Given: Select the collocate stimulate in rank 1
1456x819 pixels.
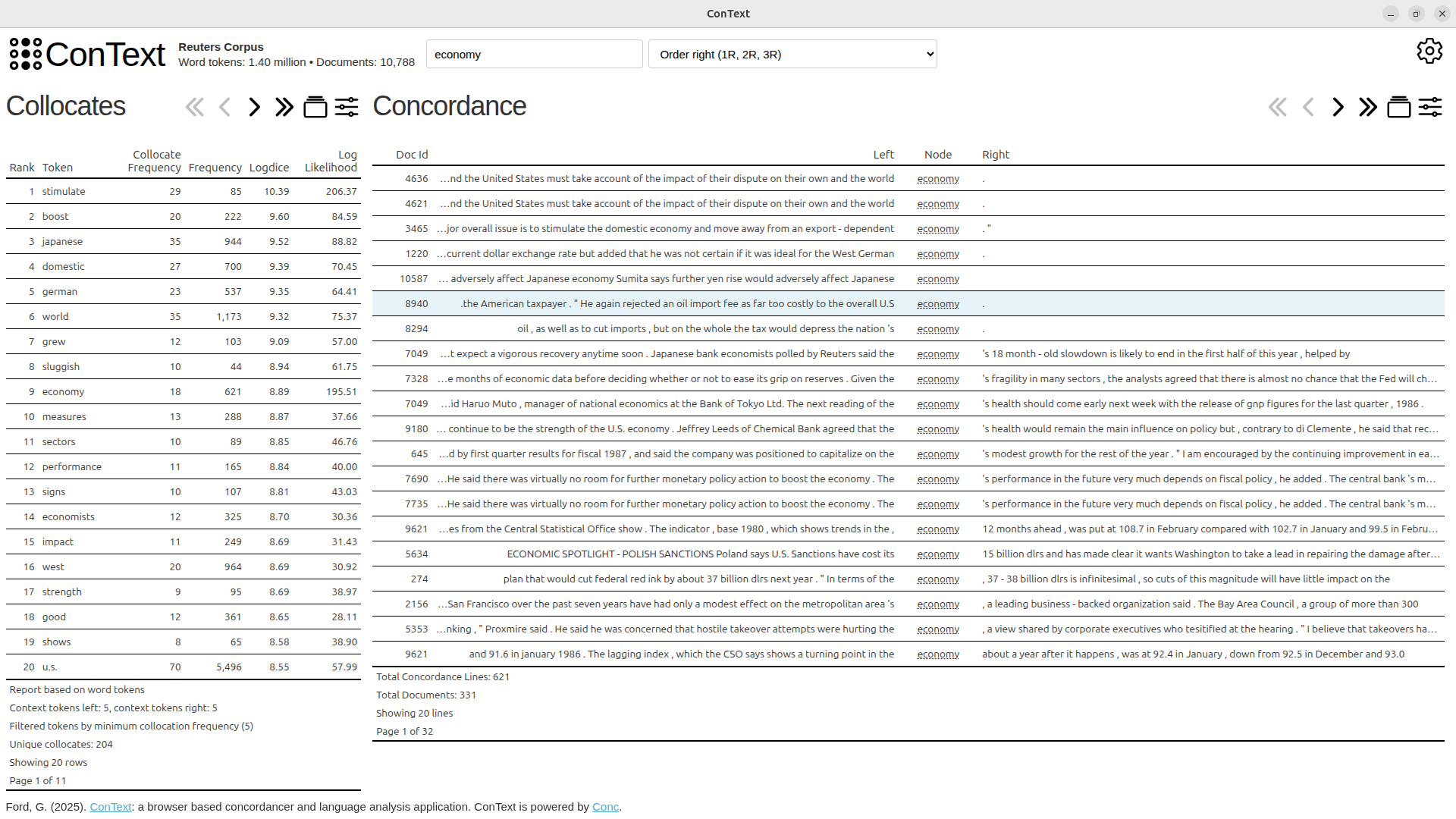Looking at the screenshot, I should click(64, 191).
